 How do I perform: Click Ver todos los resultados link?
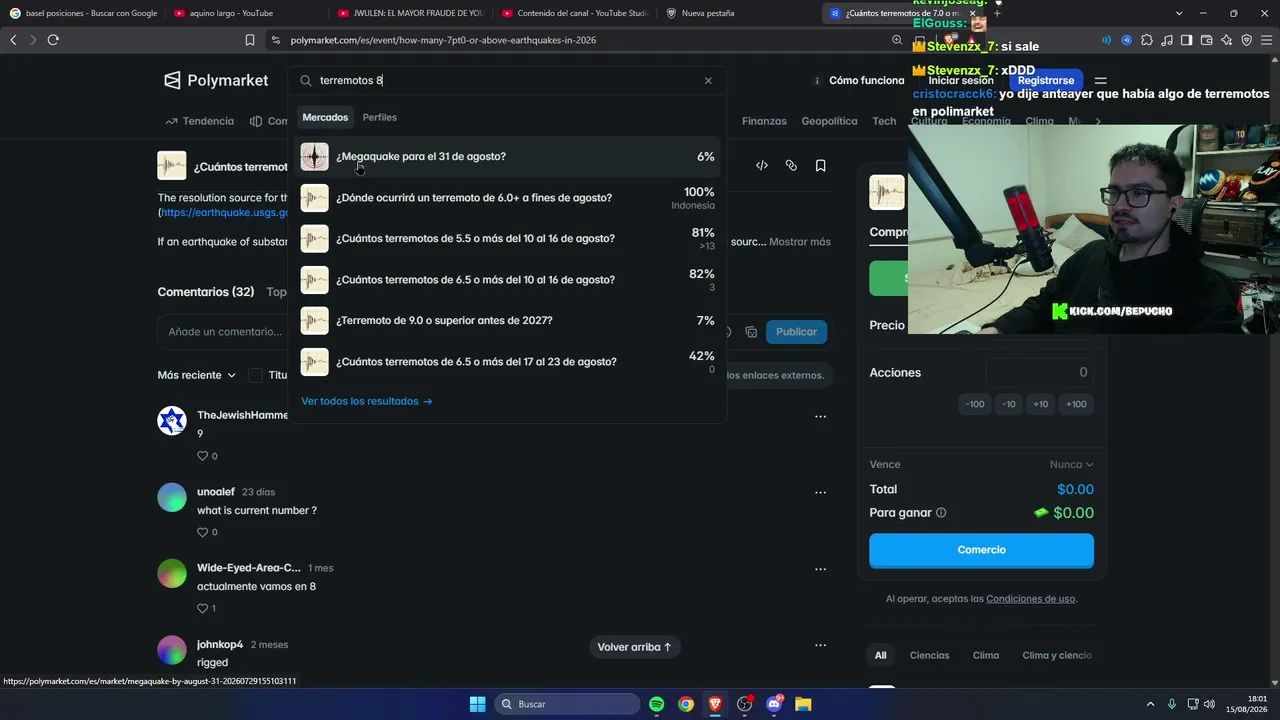367,401
